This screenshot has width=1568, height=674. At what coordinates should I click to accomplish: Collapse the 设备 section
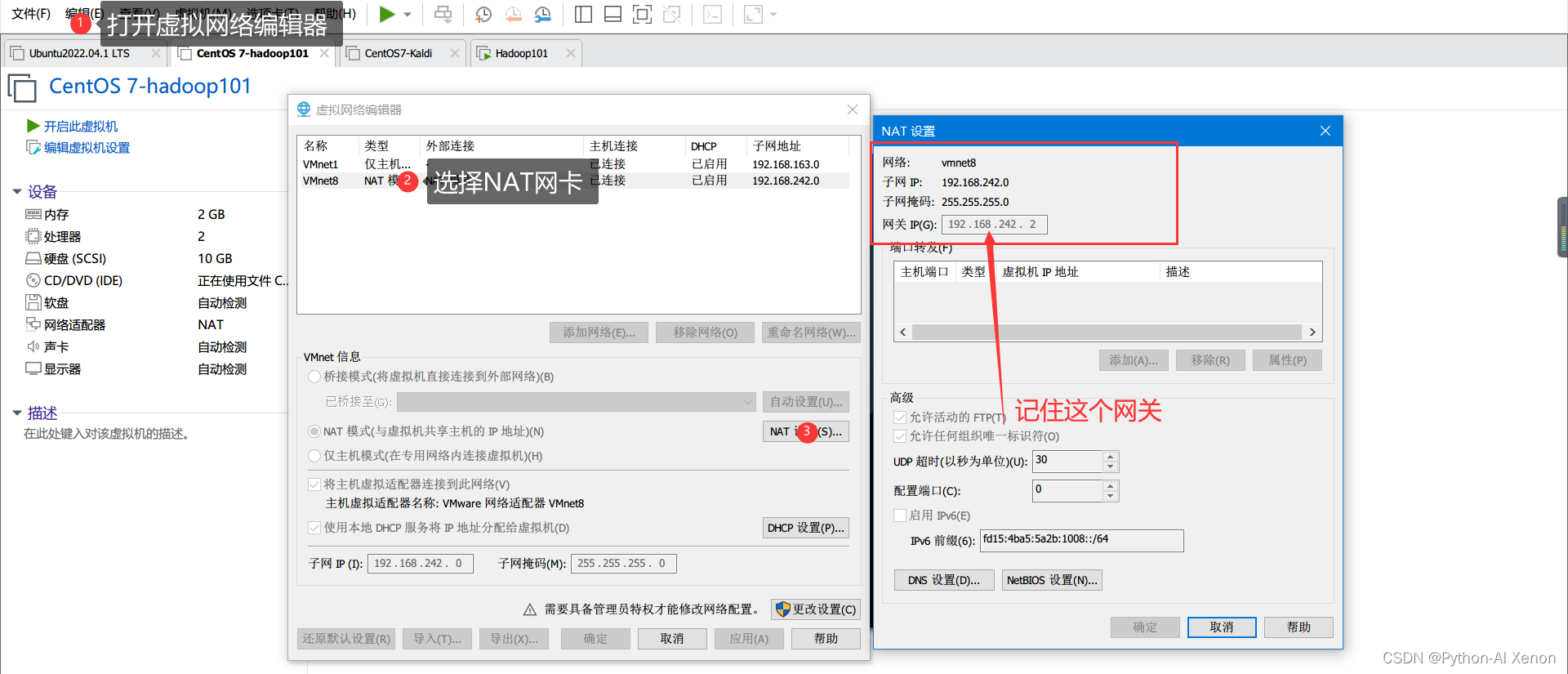pyautogui.click(x=17, y=192)
